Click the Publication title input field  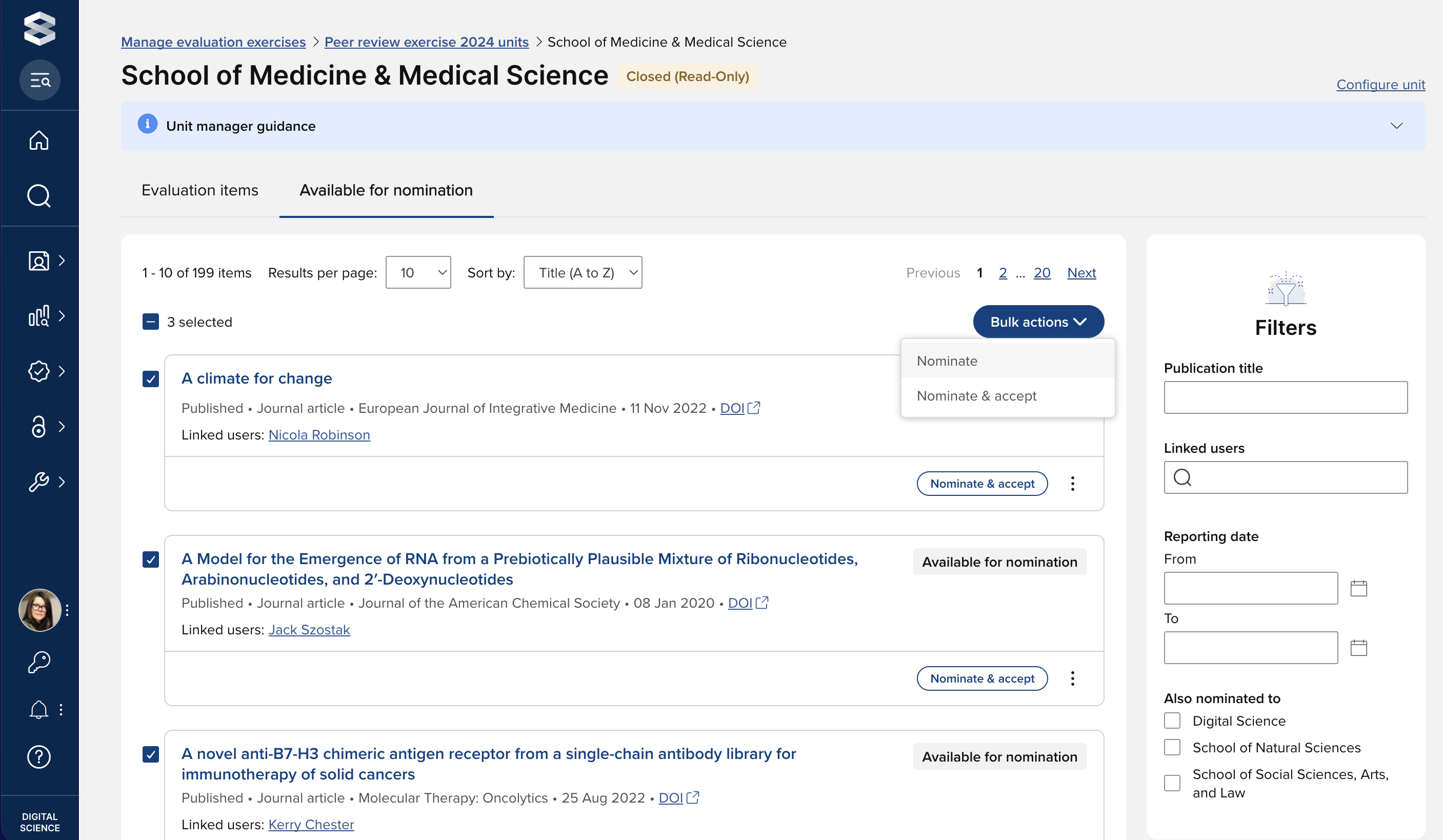[1285, 397]
